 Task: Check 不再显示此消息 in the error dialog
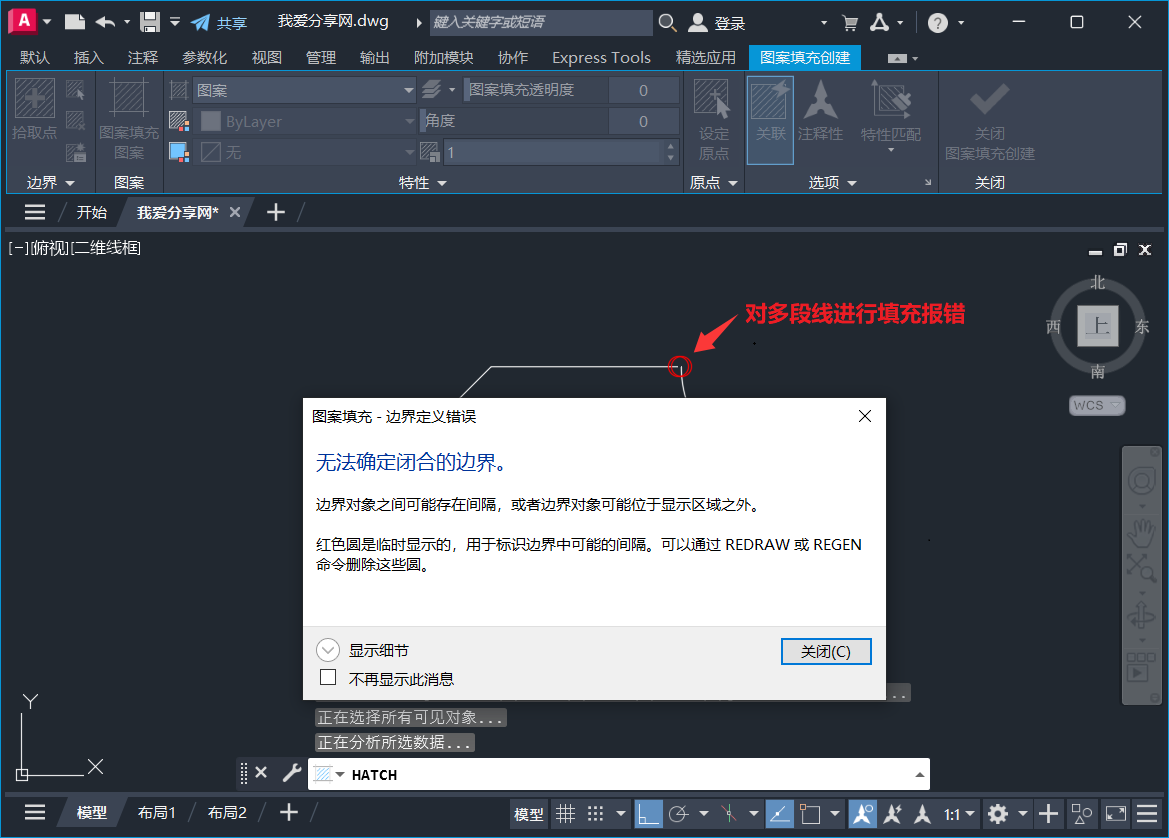click(327, 677)
